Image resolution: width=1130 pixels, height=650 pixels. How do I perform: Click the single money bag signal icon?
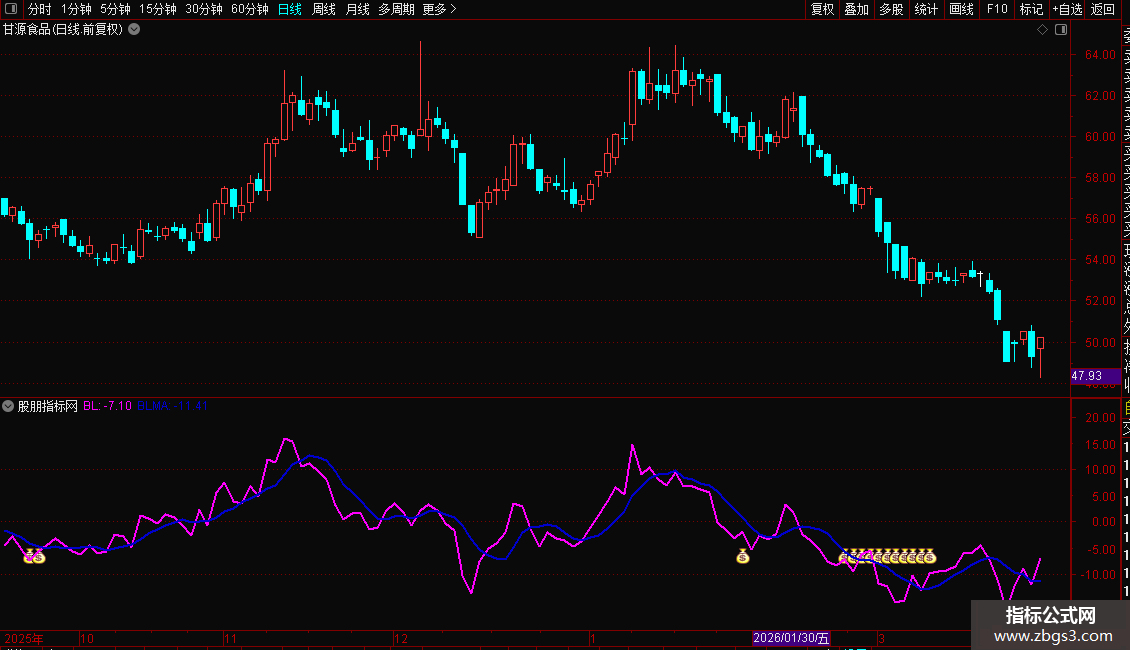743,556
